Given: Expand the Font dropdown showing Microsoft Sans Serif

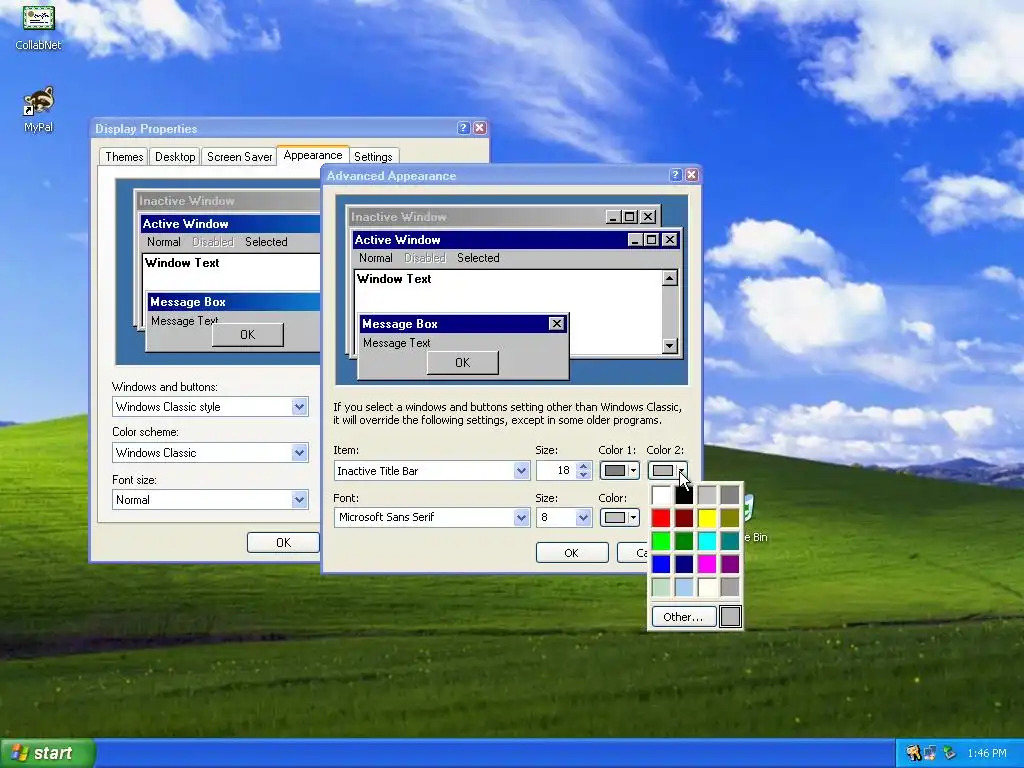Looking at the screenshot, I should [521, 517].
